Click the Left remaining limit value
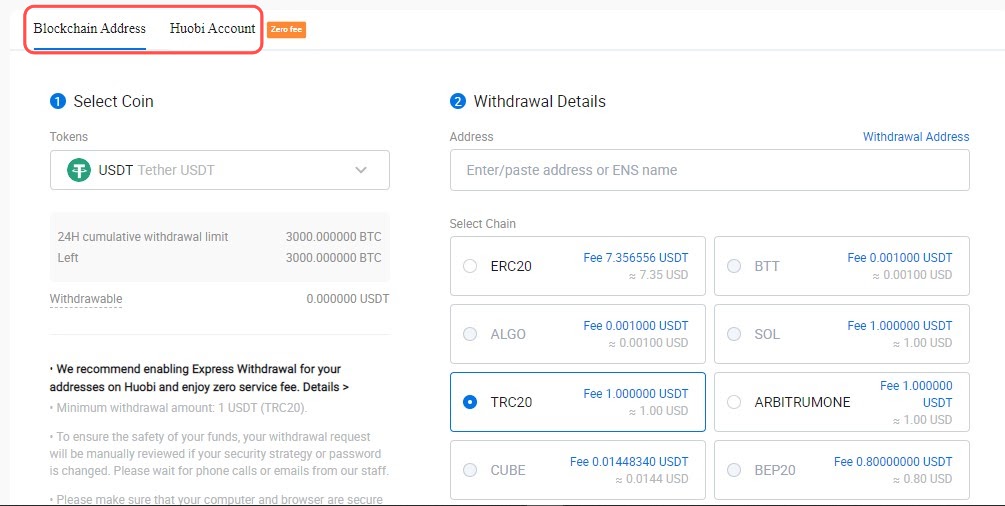The width and height of the screenshot is (1005, 506). [333, 258]
